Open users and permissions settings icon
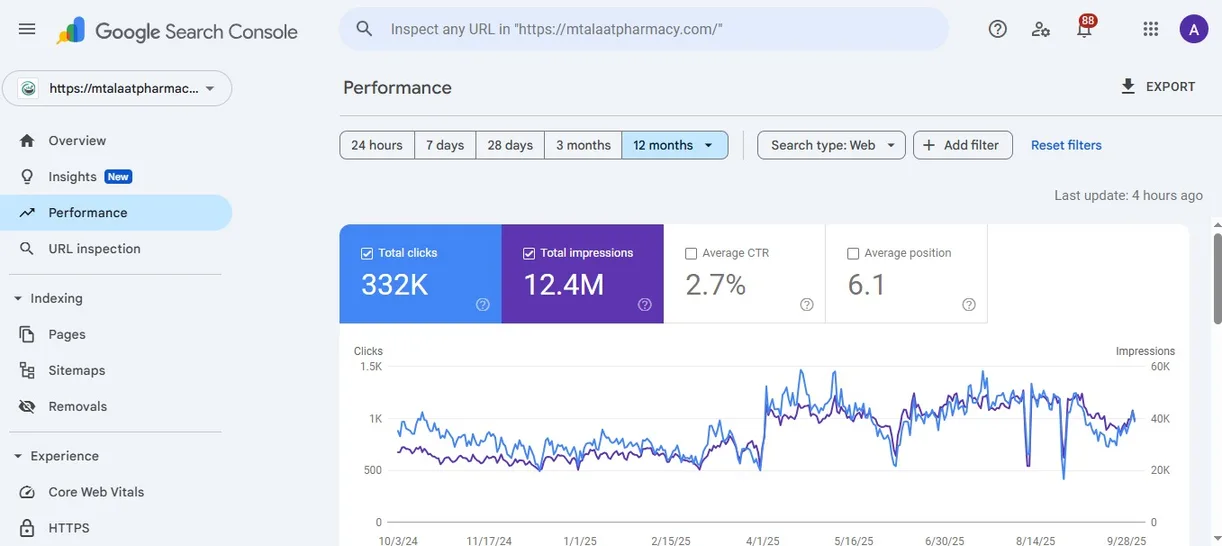This screenshot has width=1222, height=546. pyautogui.click(x=1041, y=29)
